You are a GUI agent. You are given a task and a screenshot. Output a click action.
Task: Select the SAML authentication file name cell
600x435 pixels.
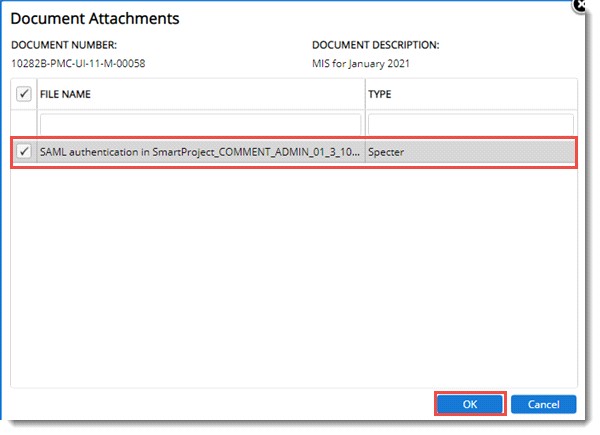[x=200, y=153]
